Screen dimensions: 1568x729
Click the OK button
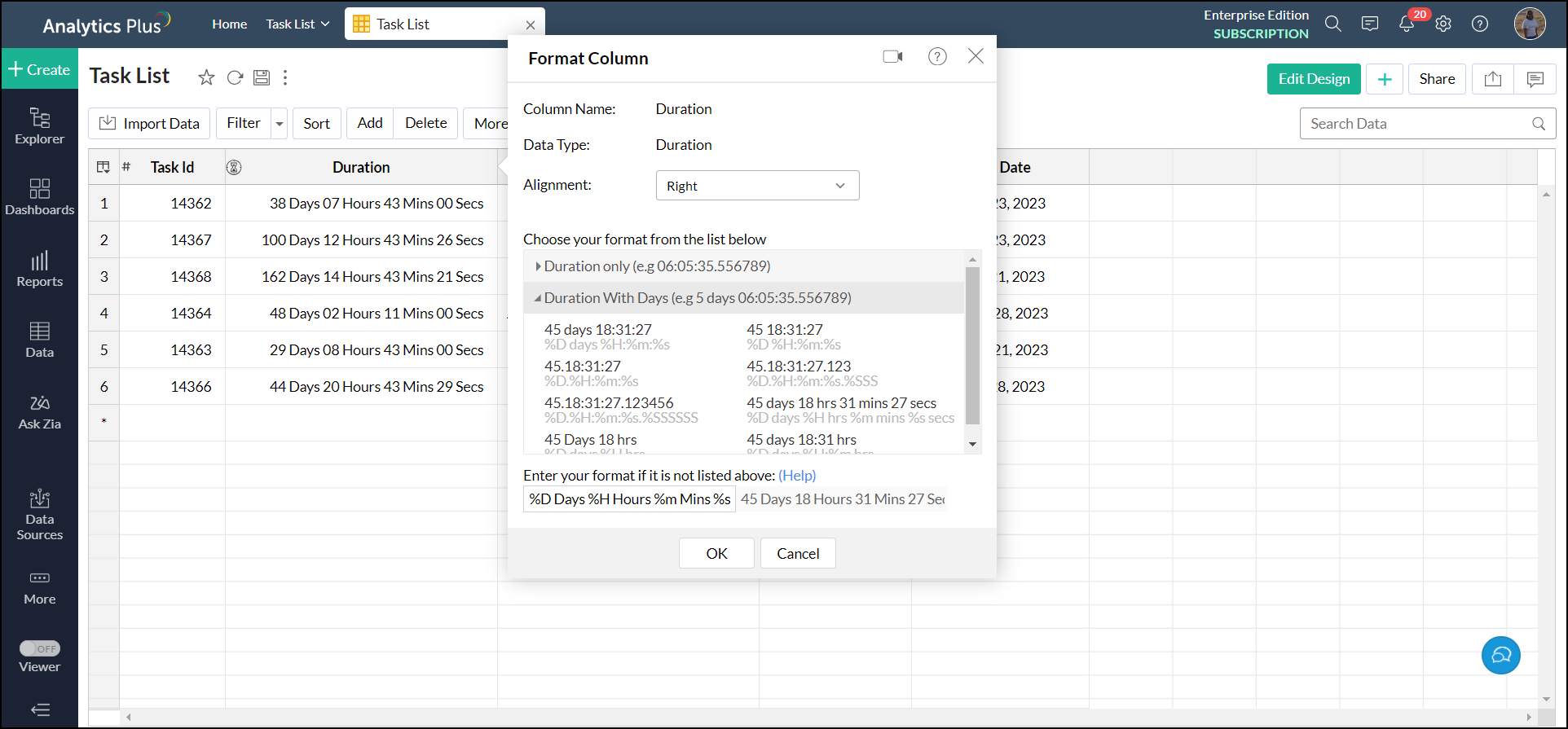tap(716, 553)
